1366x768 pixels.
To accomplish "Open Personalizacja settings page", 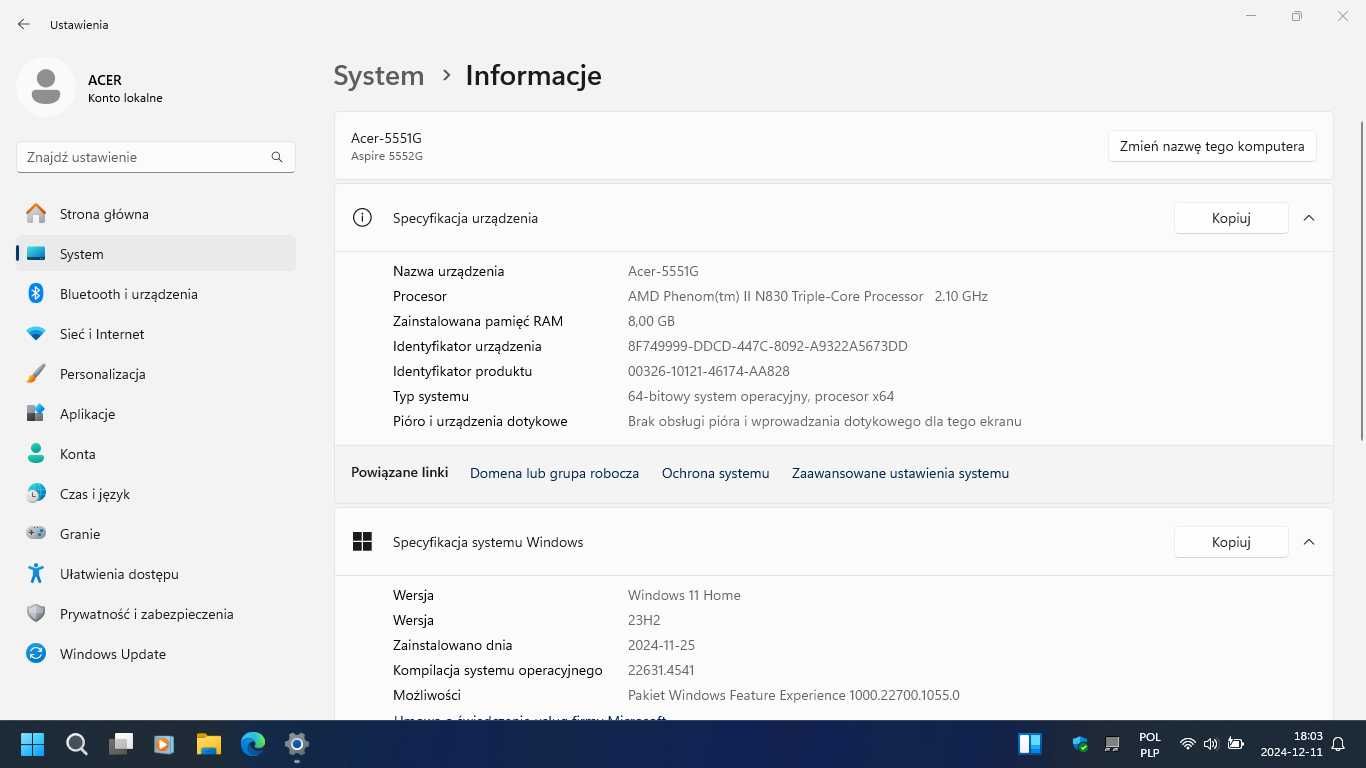I will [x=156, y=373].
